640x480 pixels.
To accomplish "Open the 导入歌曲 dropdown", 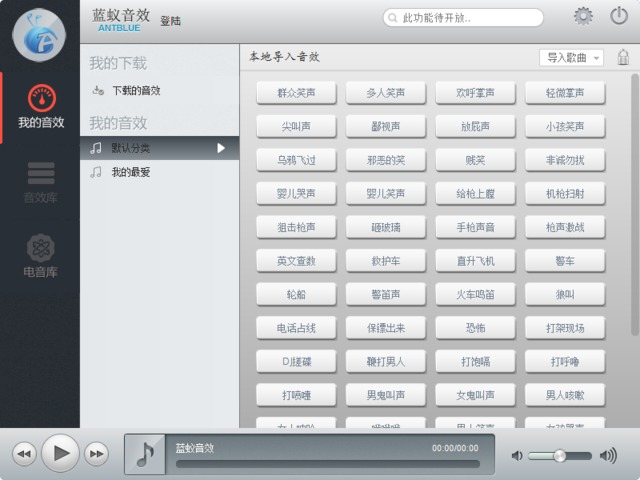I will pyautogui.click(x=571, y=58).
